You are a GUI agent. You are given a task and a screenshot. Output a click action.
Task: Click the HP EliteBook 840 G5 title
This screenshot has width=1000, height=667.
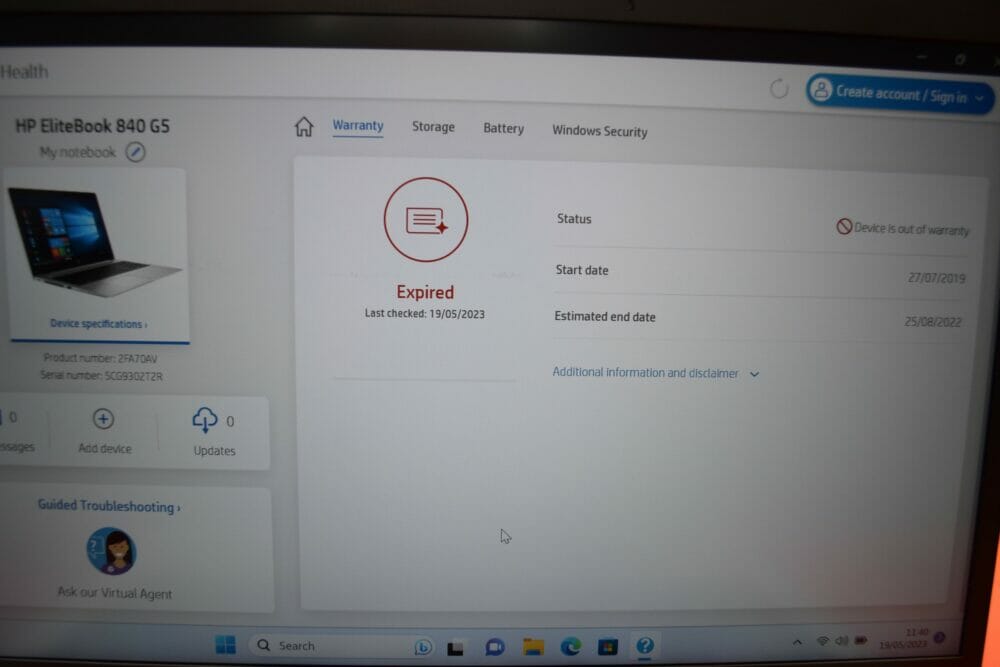[92, 126]
